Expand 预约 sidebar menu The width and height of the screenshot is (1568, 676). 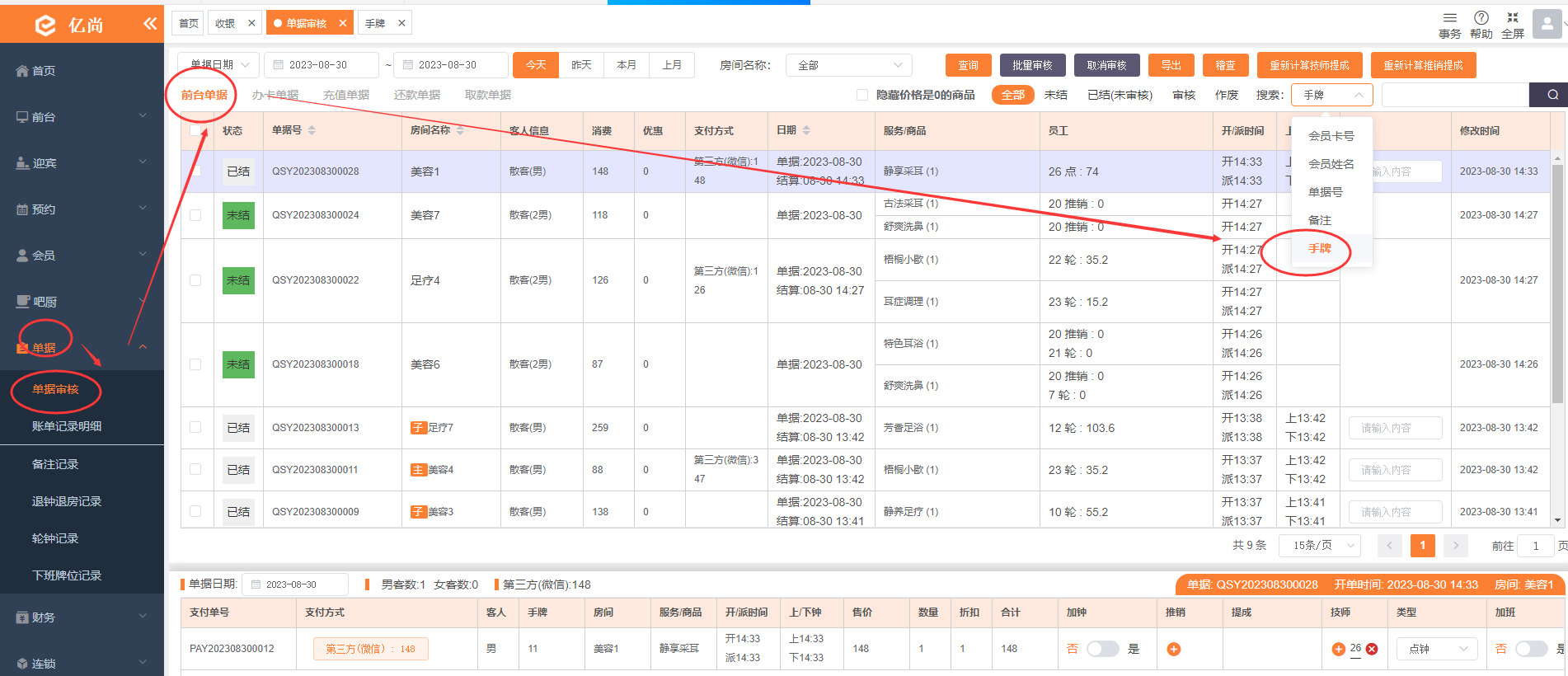pyautogui.click(x=82, y=209)
